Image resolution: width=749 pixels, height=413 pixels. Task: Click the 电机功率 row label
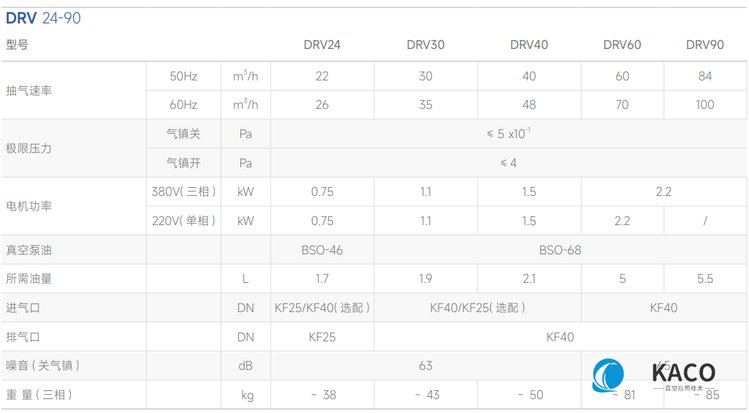coord(28,206)
